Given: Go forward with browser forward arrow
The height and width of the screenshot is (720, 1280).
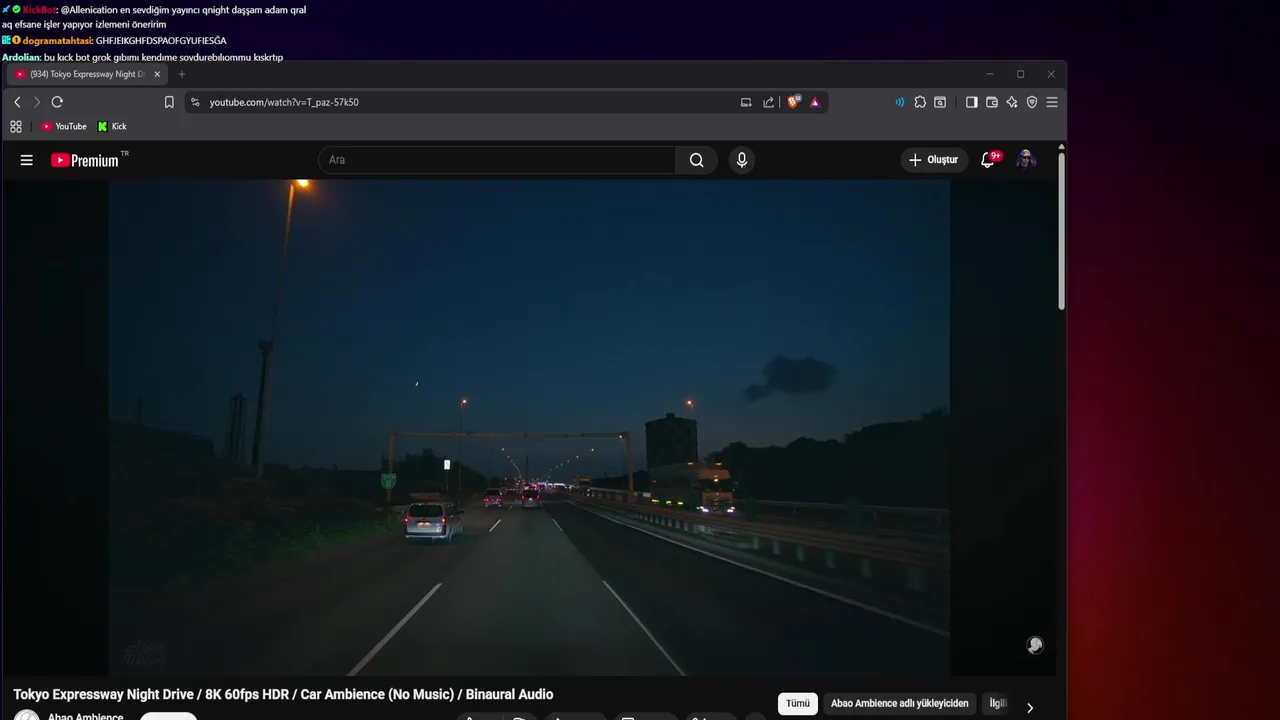Looking at the screenshot, I should click(37, 102).
